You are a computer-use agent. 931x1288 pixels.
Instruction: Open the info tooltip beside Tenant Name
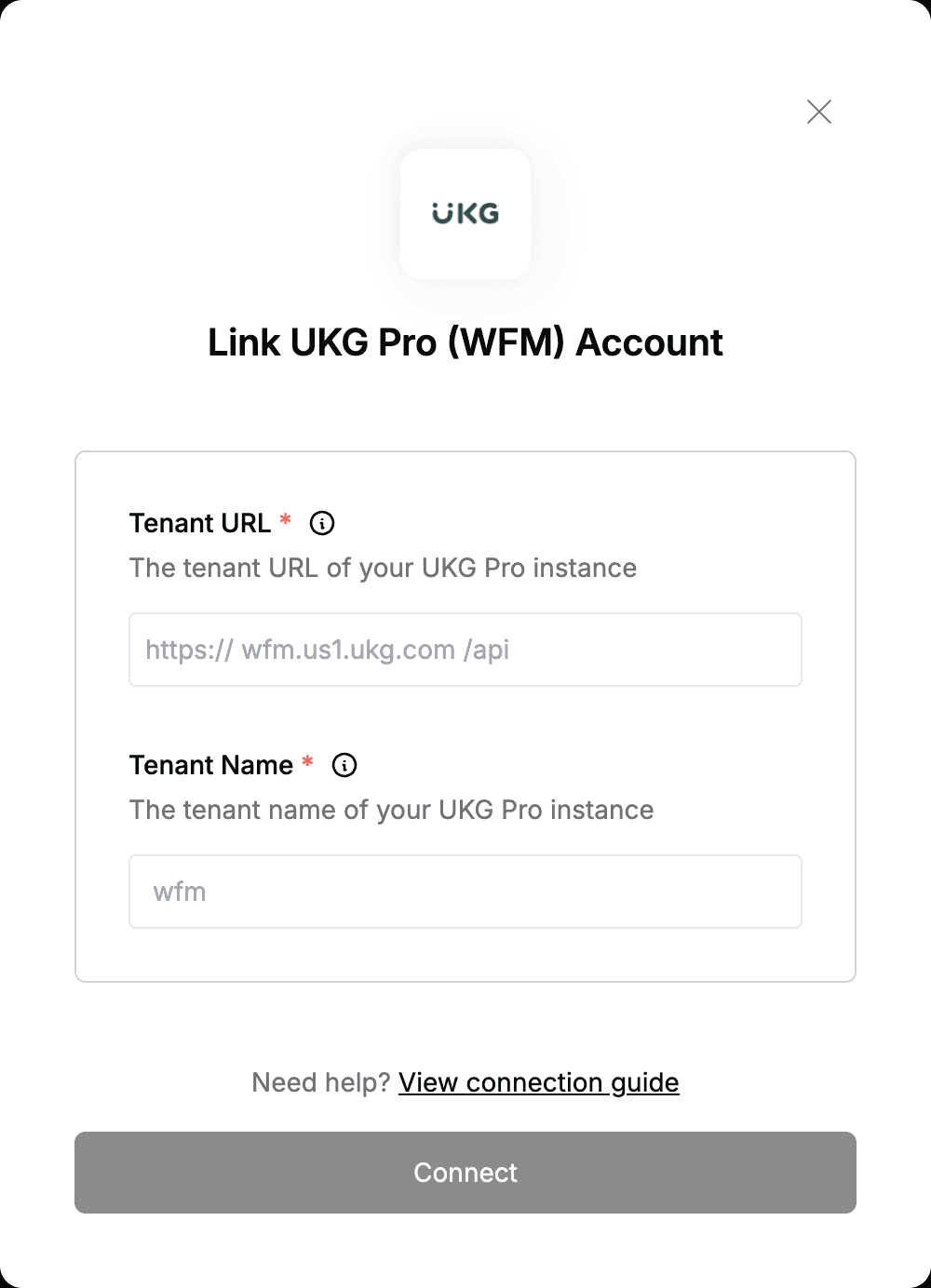pyautogui.click(x=344, y=765)
